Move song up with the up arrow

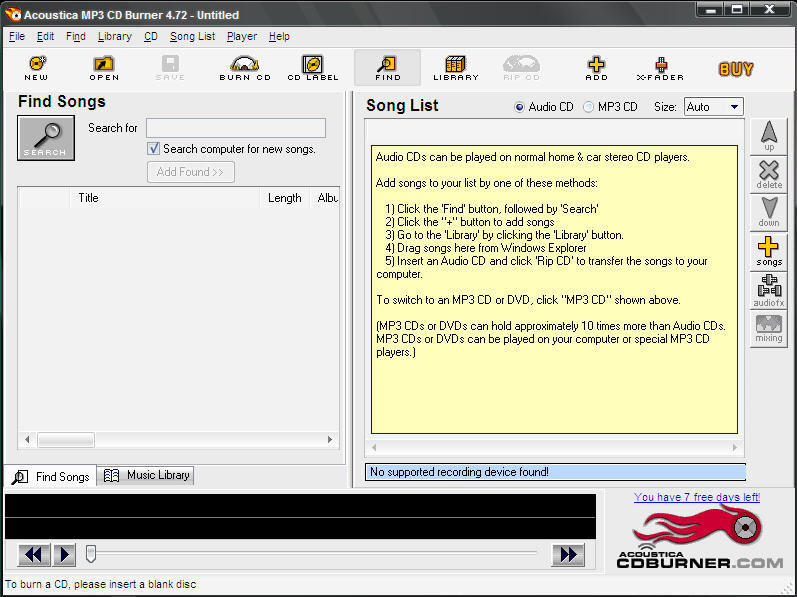point(769,136)
